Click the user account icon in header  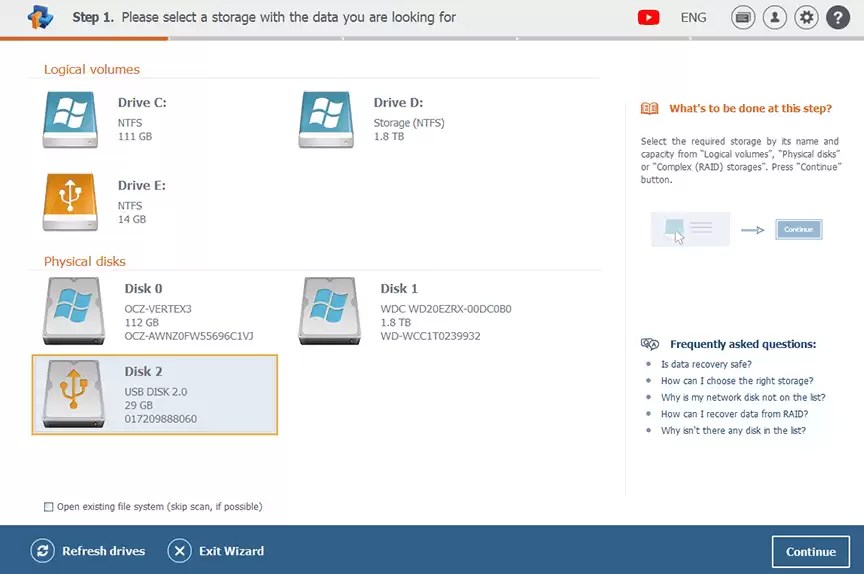[774, 18]
